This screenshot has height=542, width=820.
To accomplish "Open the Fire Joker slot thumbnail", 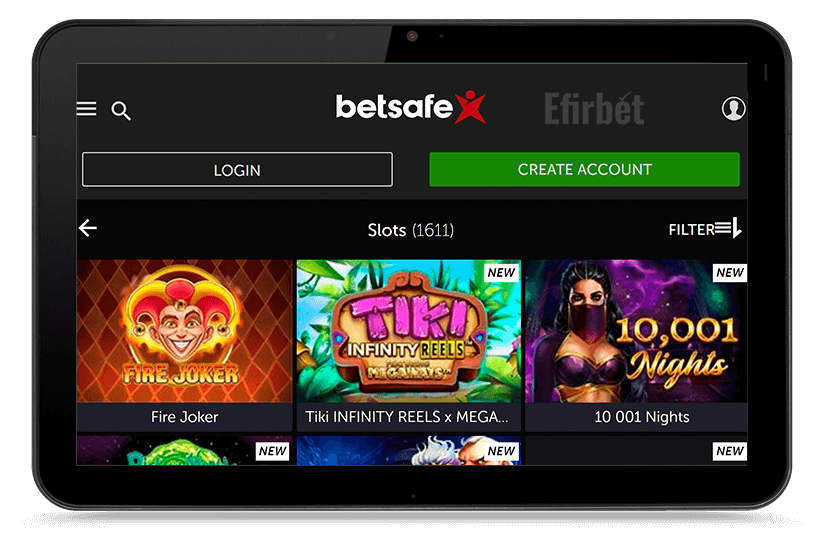I will tap(184, 331).
